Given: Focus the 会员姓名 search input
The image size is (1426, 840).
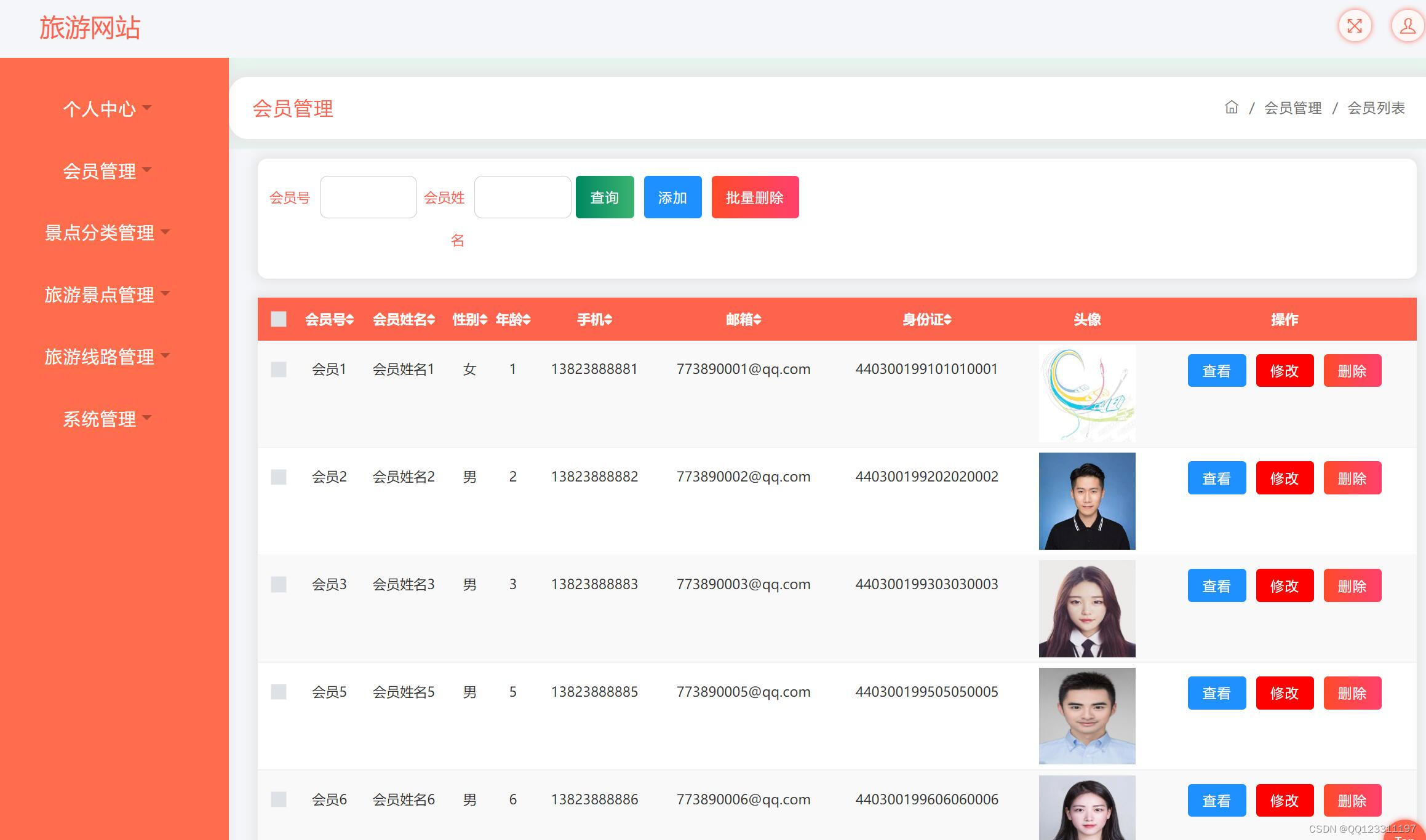Looking at the screenshot, I should [523, 197].
